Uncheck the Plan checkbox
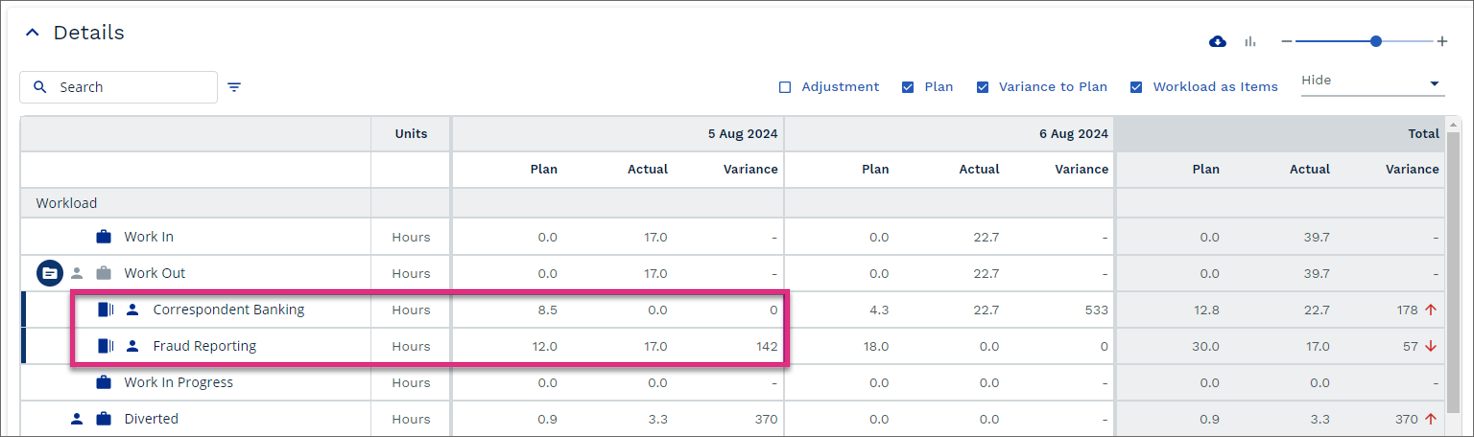This screenshot has height=437, width=1474. click(x=908, y=87)
